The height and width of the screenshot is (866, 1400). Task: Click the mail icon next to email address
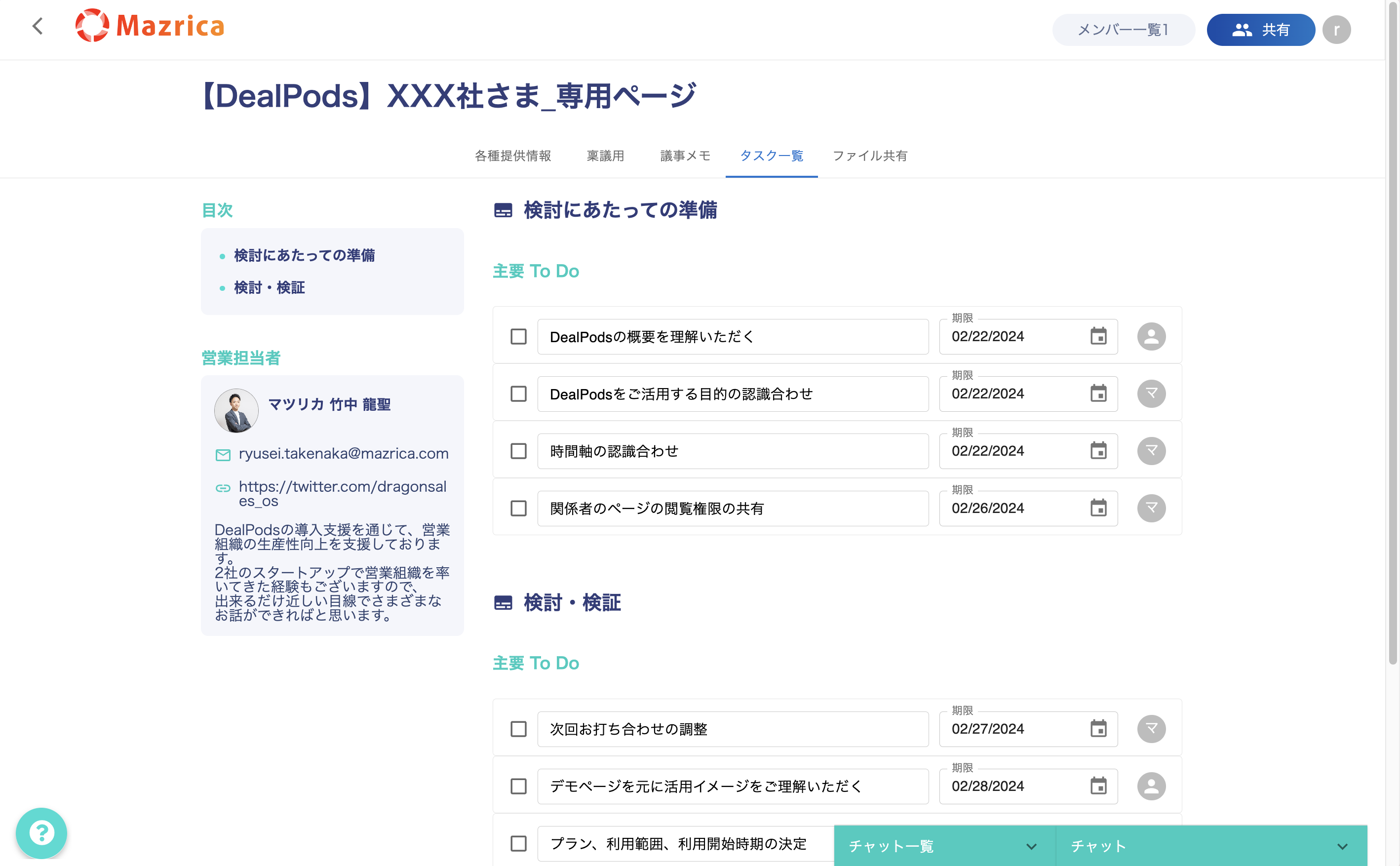tap(223, 455)
